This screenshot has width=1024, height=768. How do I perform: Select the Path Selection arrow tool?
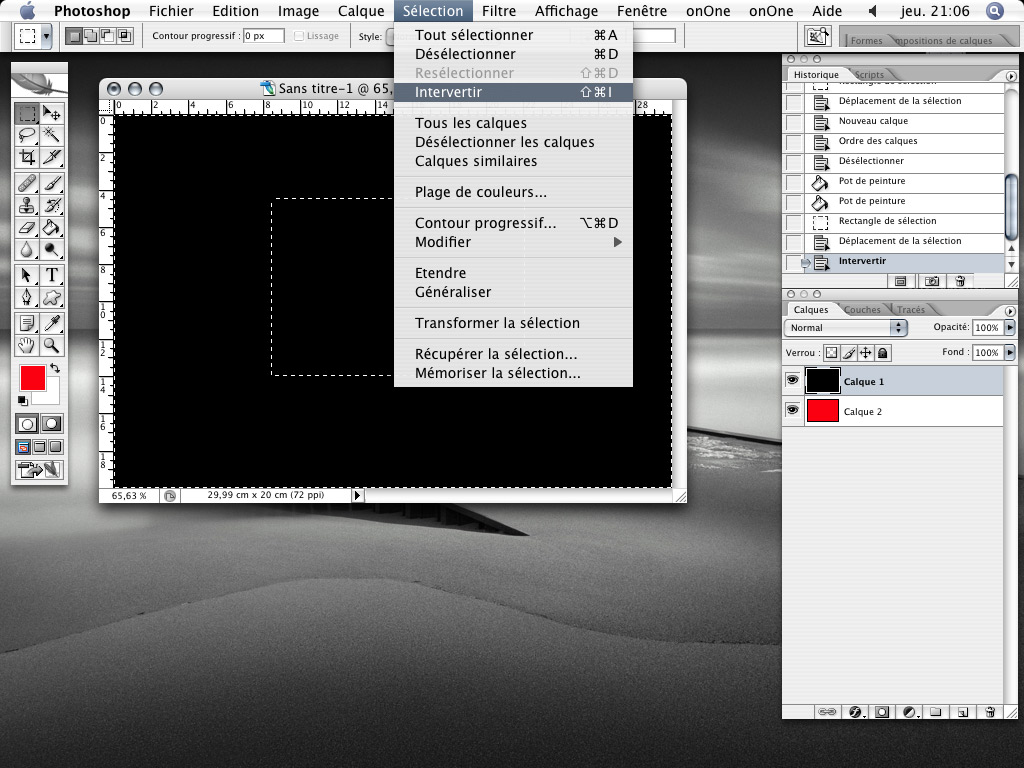coord(27,276)
